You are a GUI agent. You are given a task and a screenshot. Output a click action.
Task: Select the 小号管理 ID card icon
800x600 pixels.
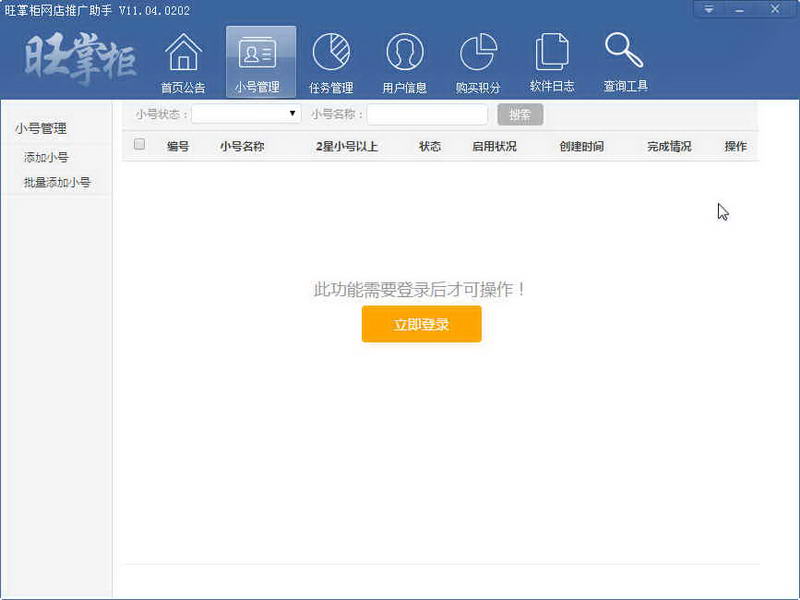(261, 62)
